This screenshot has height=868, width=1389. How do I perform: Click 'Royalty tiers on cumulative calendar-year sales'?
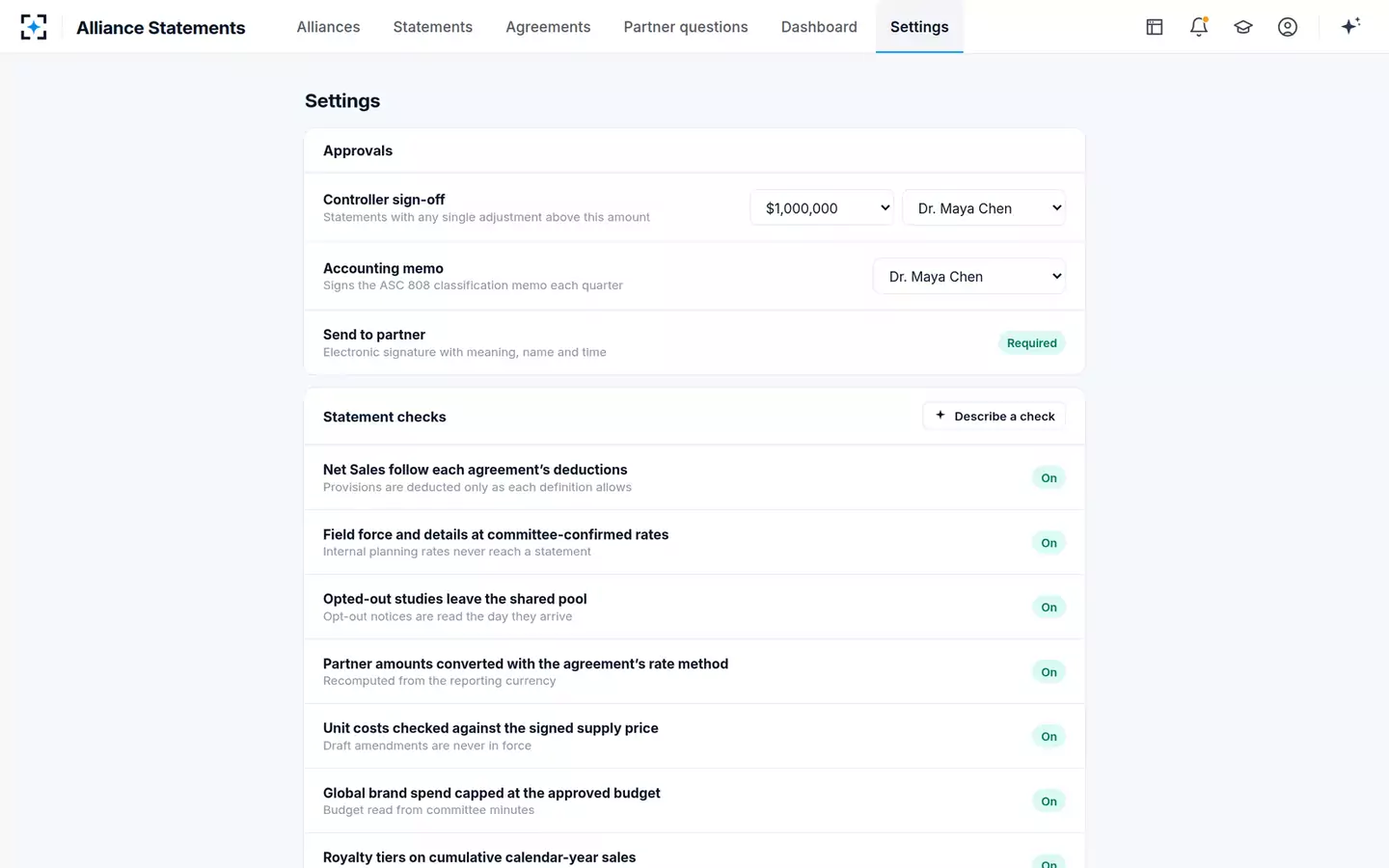479,857
